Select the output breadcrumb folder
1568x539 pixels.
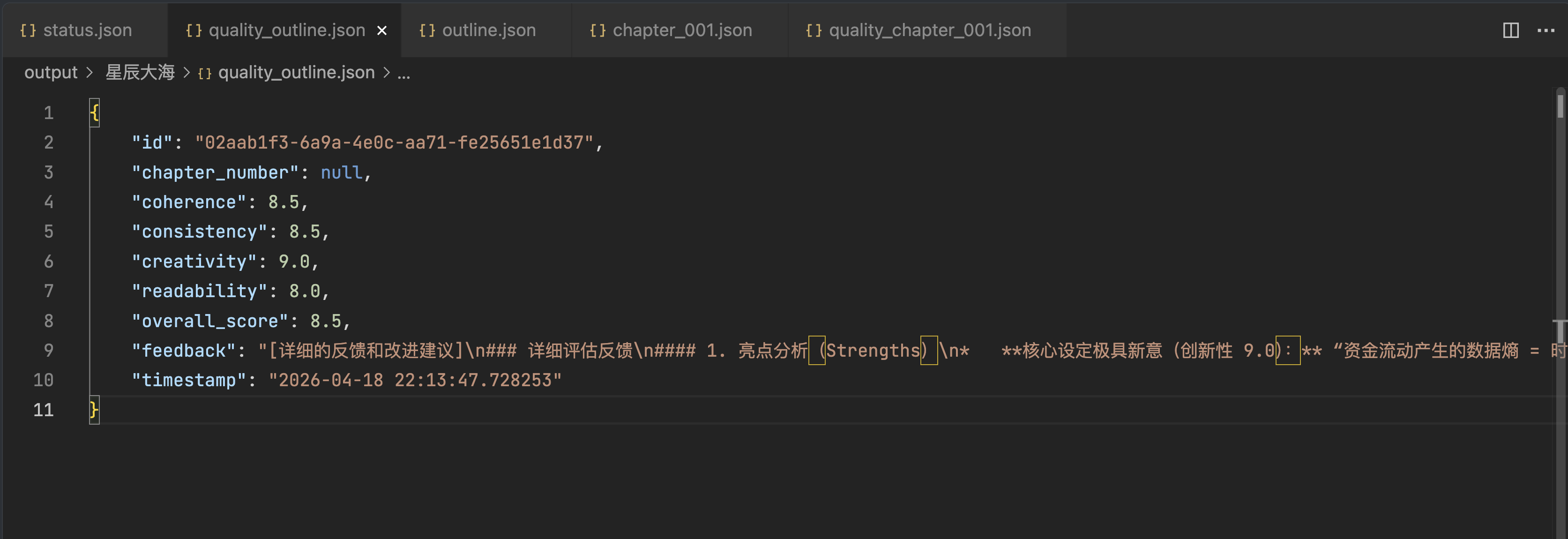[51, 73]
